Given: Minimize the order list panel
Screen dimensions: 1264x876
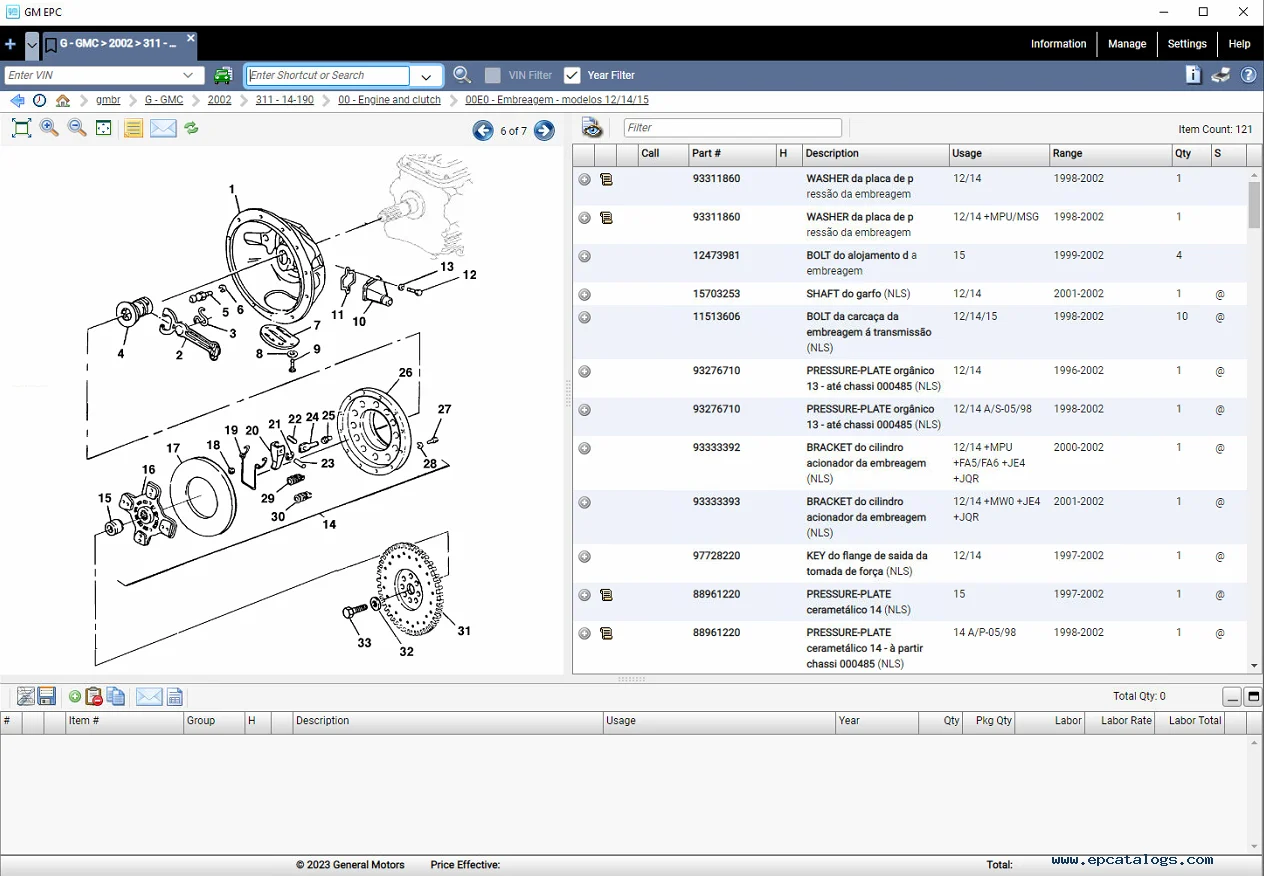Looking at the screenshot, I should point(1232,697).
